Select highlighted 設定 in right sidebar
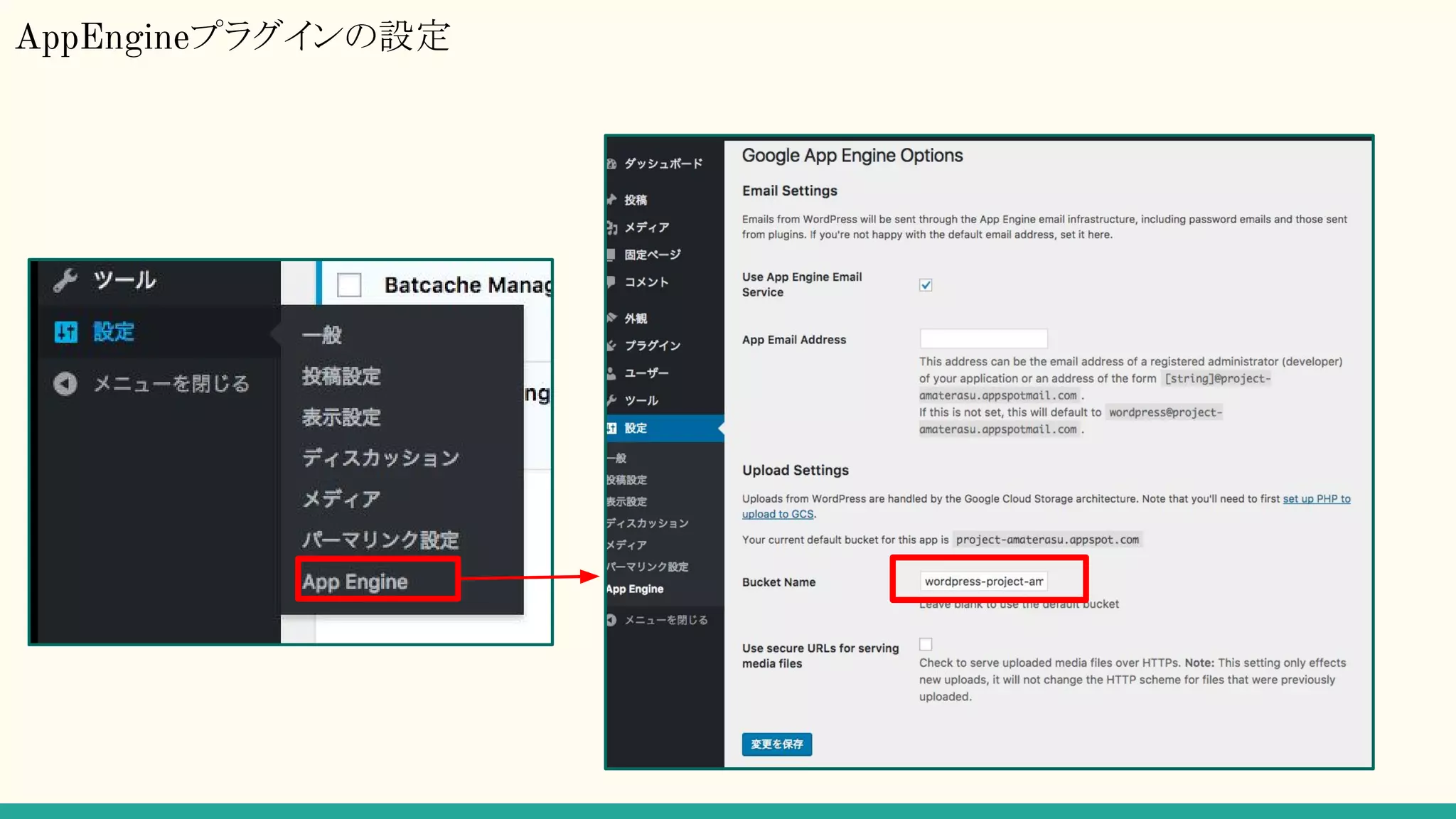 [665, 428]
